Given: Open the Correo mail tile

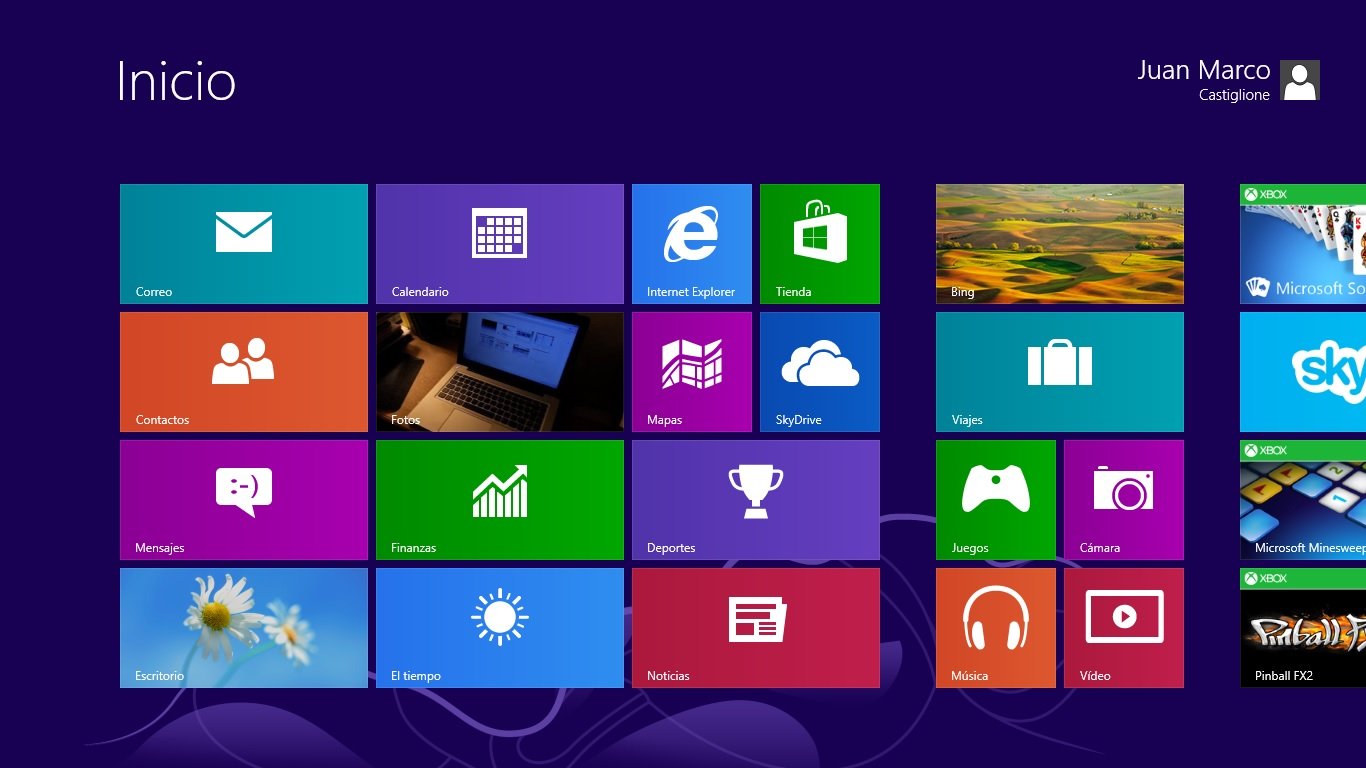Looking at the screenshot, I should pyautogui.click(x=244, y=244).
